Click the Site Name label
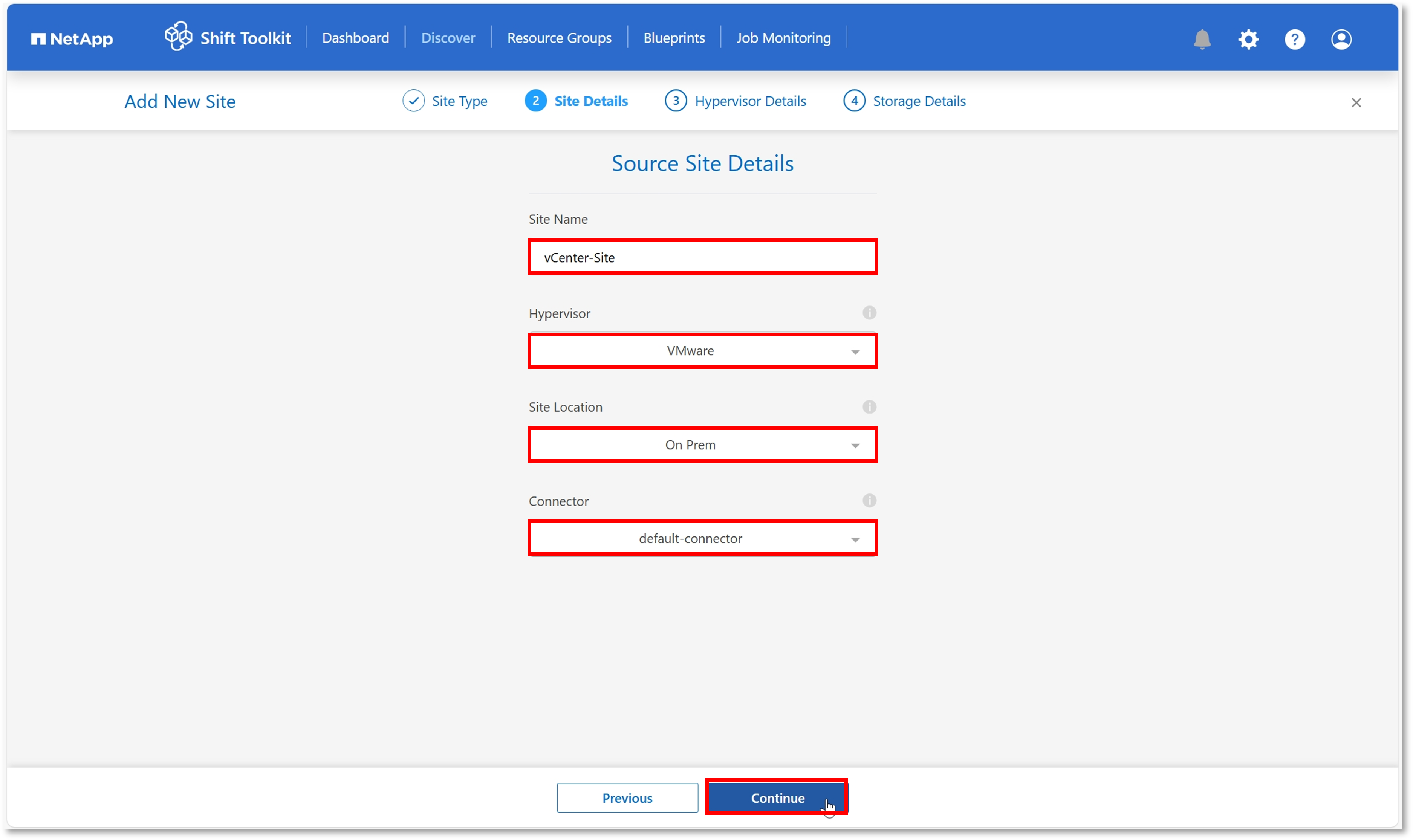This screenshot has height=840, width=1413. coord(558,219)
